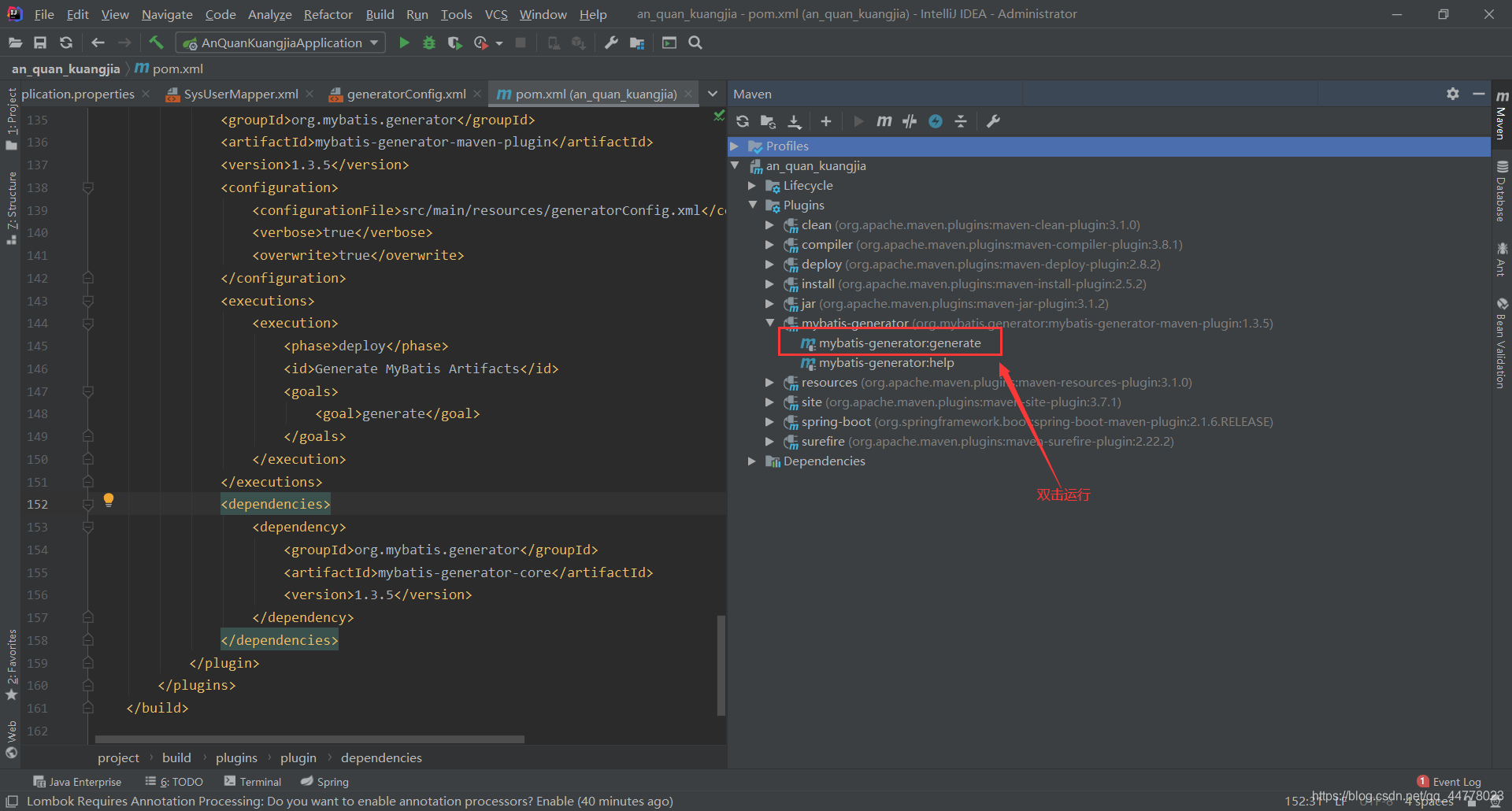Image resolution: width=1512 pixels, height=811 pixels.
Task: Open the File menu
Action: point(44,14)
